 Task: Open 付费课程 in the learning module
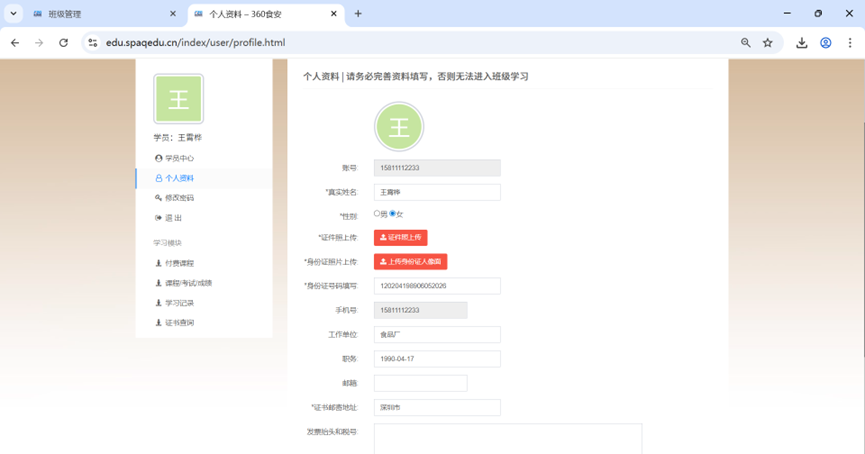(x=179, y=263)
